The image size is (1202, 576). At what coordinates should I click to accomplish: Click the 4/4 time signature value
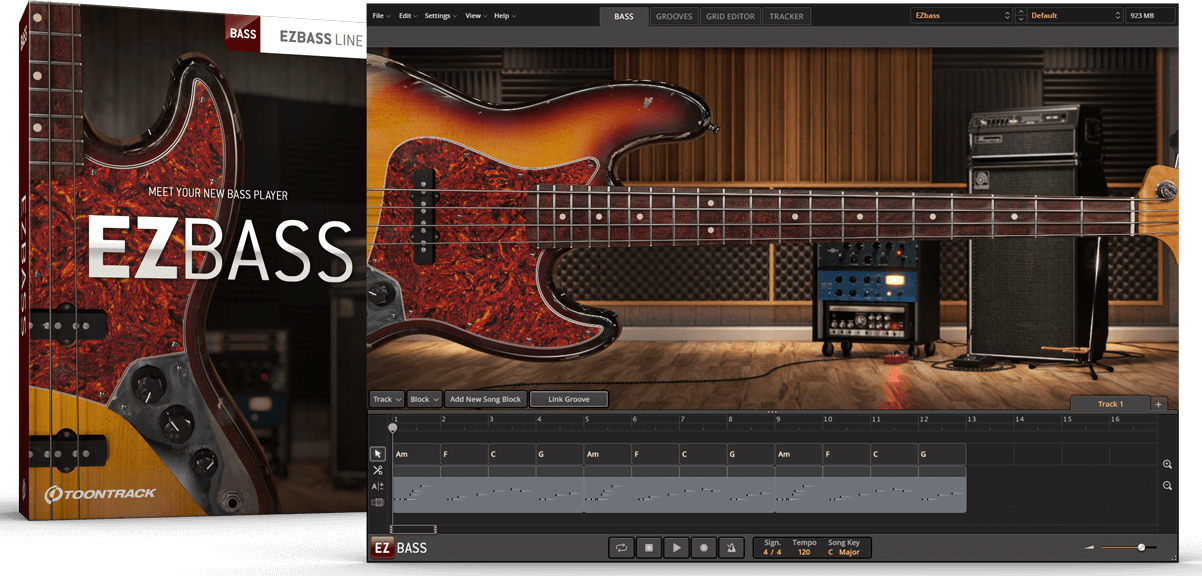tap(772, 552)
